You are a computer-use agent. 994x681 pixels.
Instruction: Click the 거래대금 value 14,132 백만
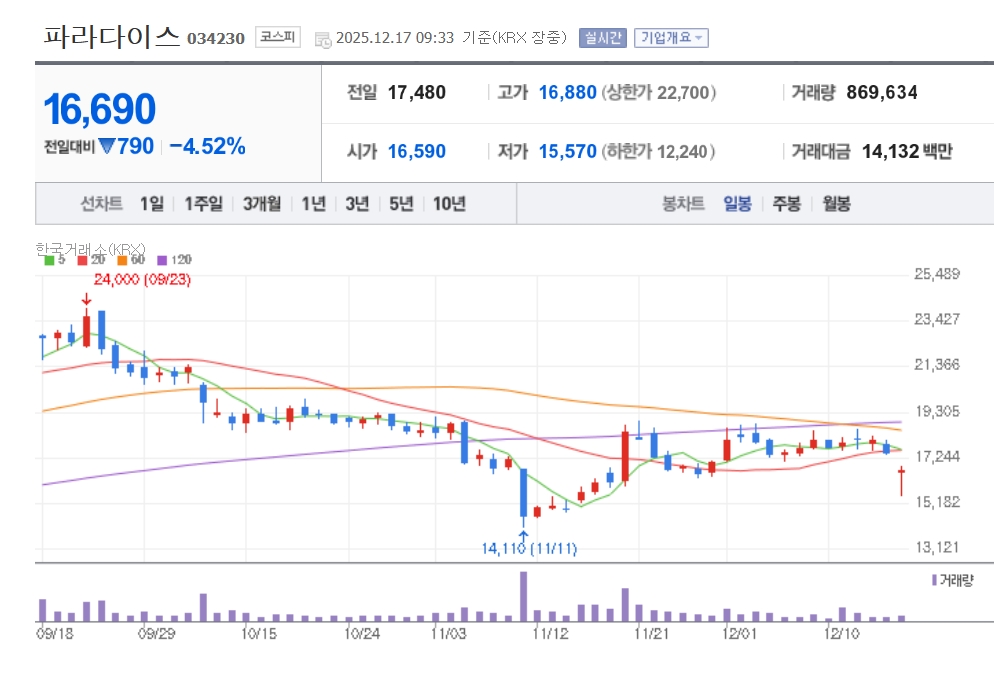tap(907, 152)
